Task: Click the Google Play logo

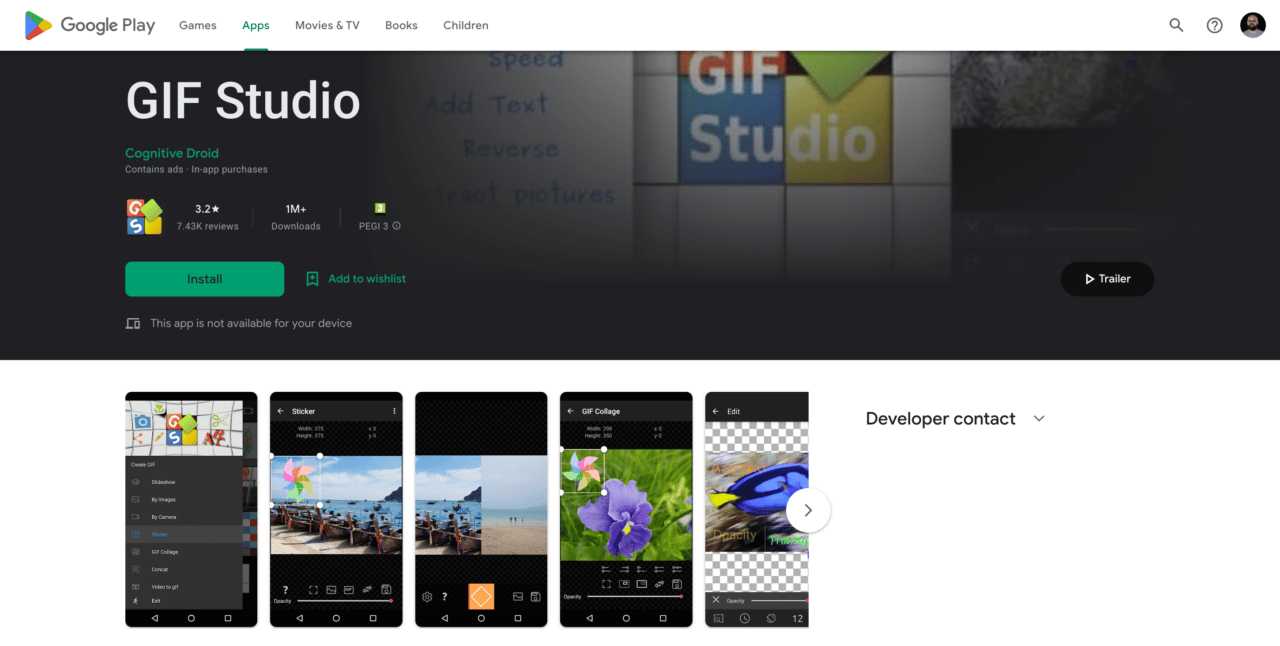Action: (88, 25)
